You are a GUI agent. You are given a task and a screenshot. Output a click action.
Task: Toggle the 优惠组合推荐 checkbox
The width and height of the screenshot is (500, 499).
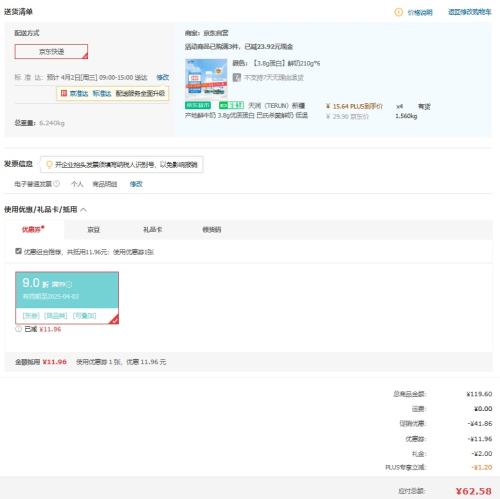18,251
